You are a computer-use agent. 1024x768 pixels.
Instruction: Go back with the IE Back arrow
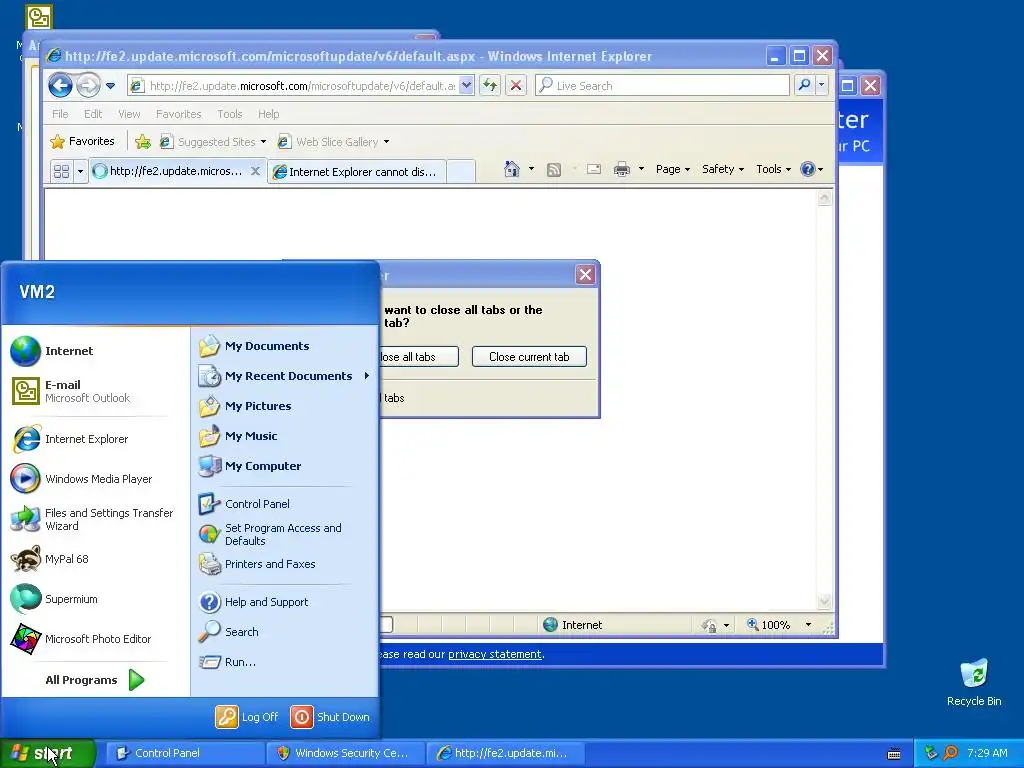60,85
